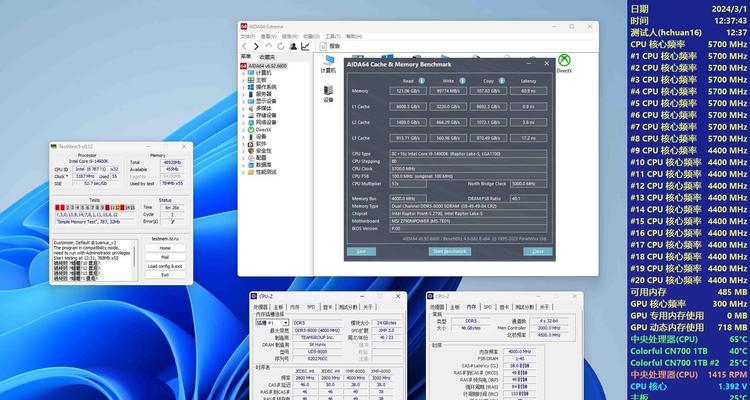Expand the 存储设备 tree node
This screenshot has width=750, height=400.
(x=243, y=115)
